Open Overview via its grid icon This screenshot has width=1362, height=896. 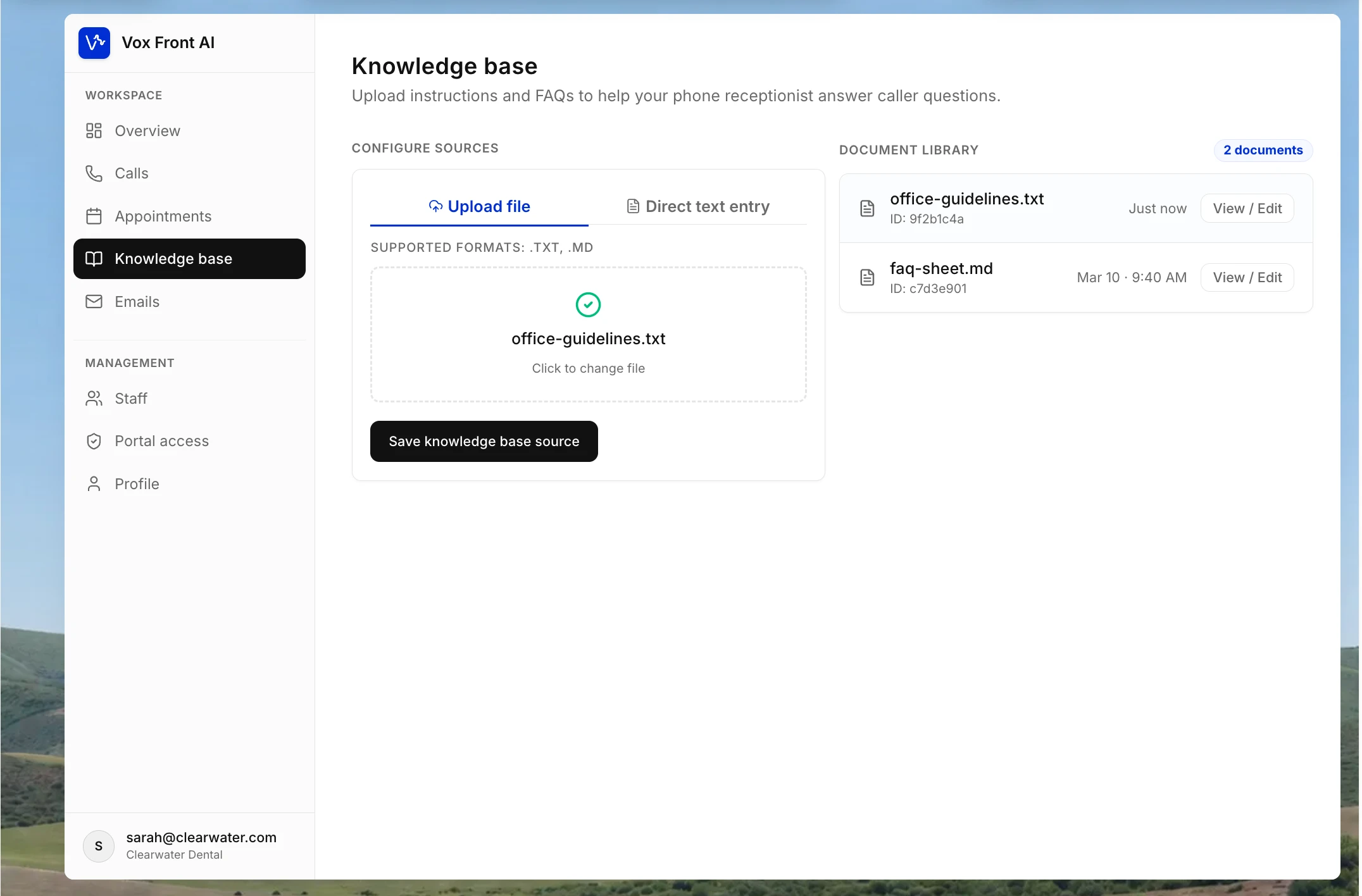(x=94, y=131)
